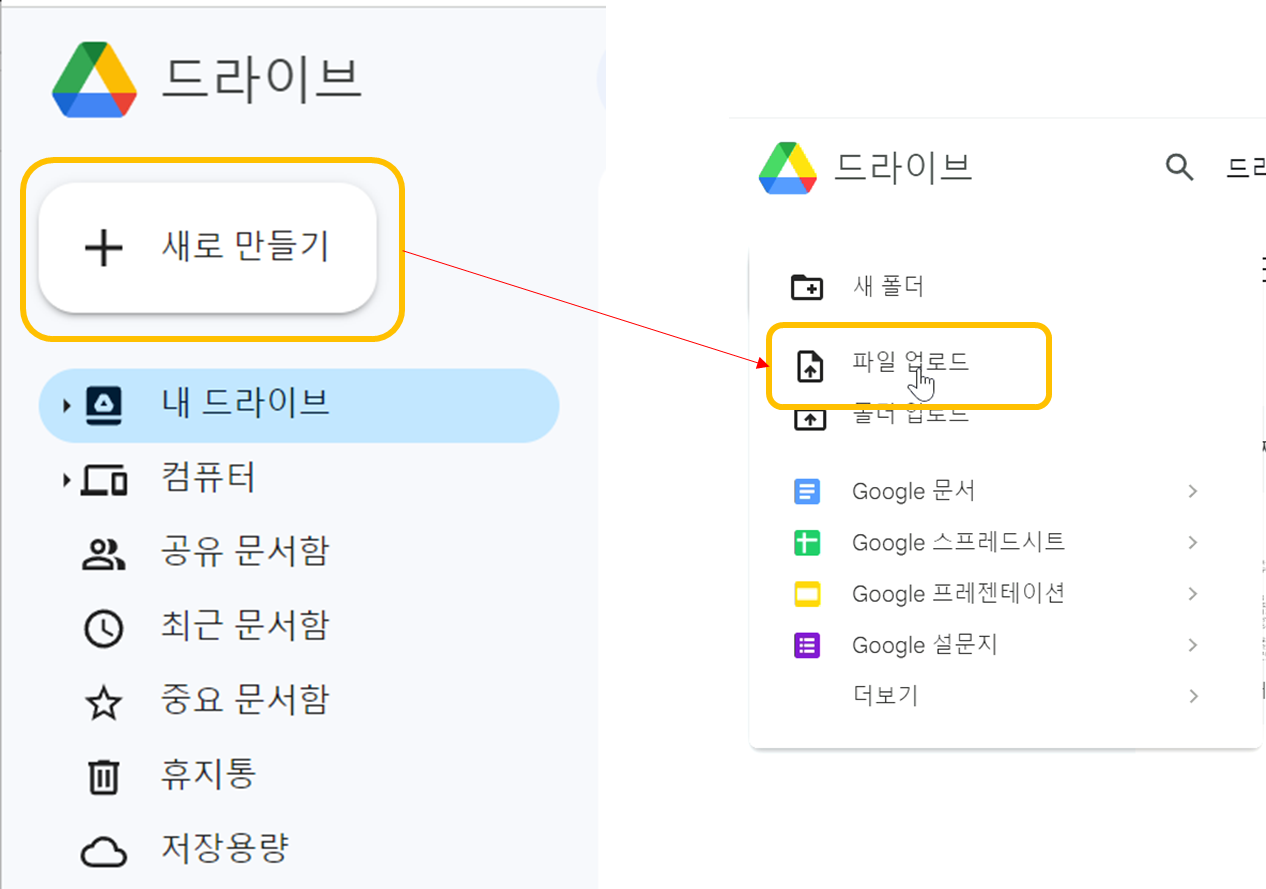Screen dimensions: 1266x889
Task: Click the 공유 문서함 people icon
Action: 103,554
